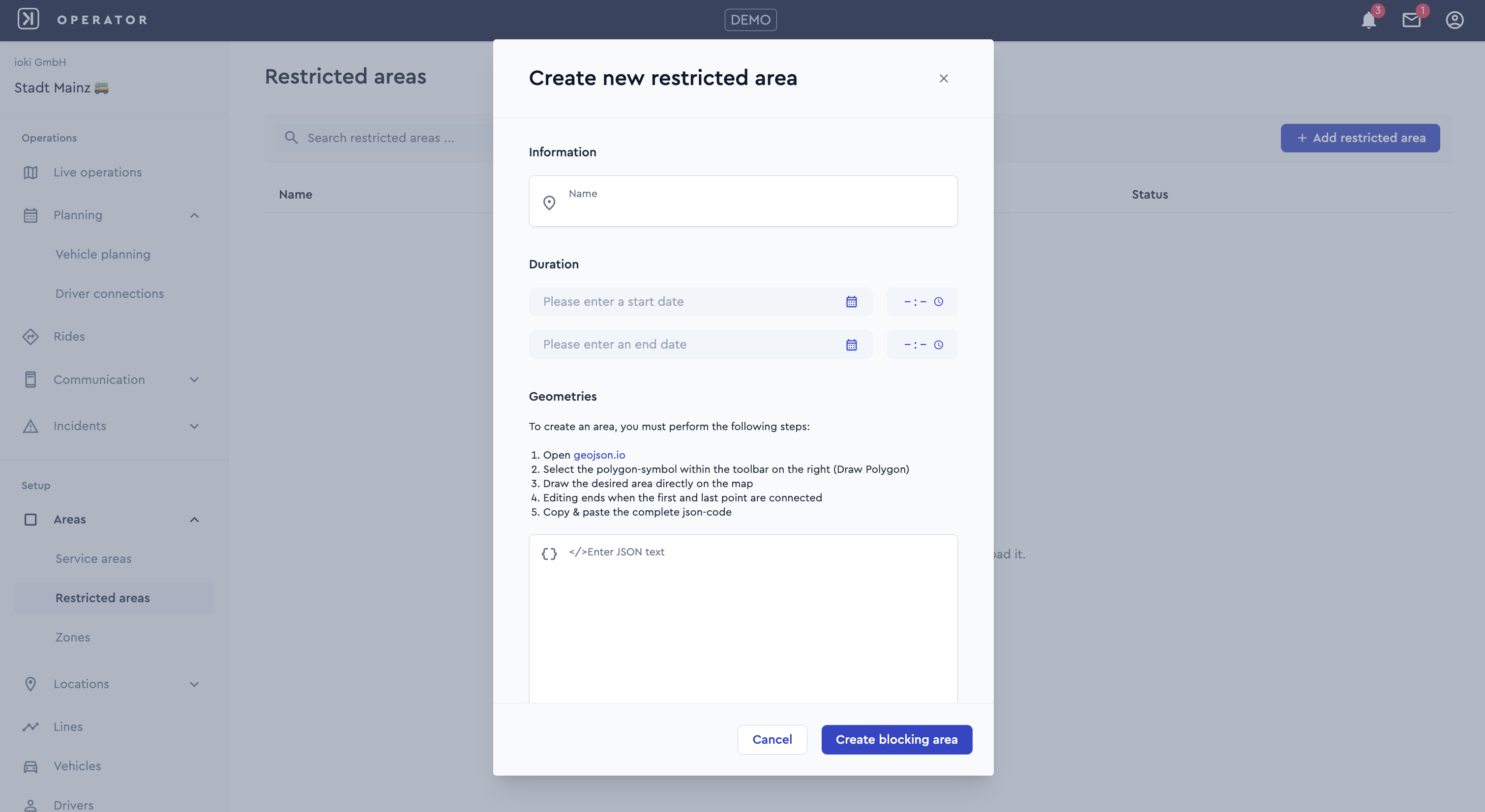Image resolution: width=1485 pixels, height=812 pixels.
Task: Click Add restricted area button
Action: point(1360,138)
